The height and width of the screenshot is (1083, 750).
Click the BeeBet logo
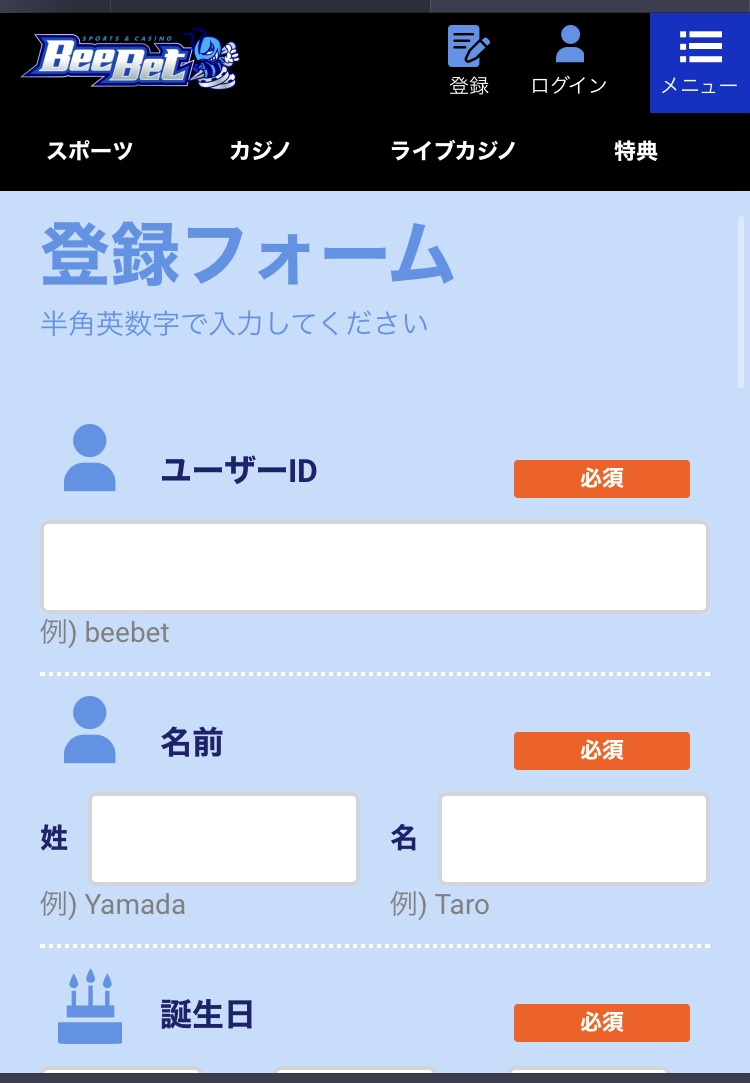pos(131,60)
